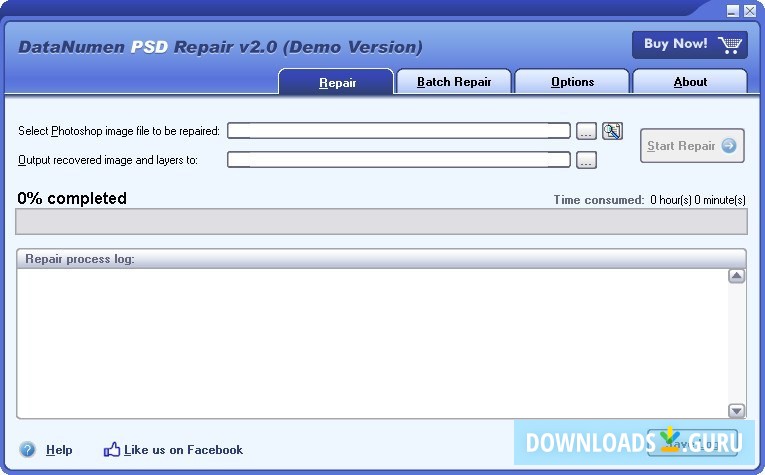Image resolution: width=765 pixels, height=475 pixels.
Task: Click the '0% completed' status text
Action: point(72,198)
